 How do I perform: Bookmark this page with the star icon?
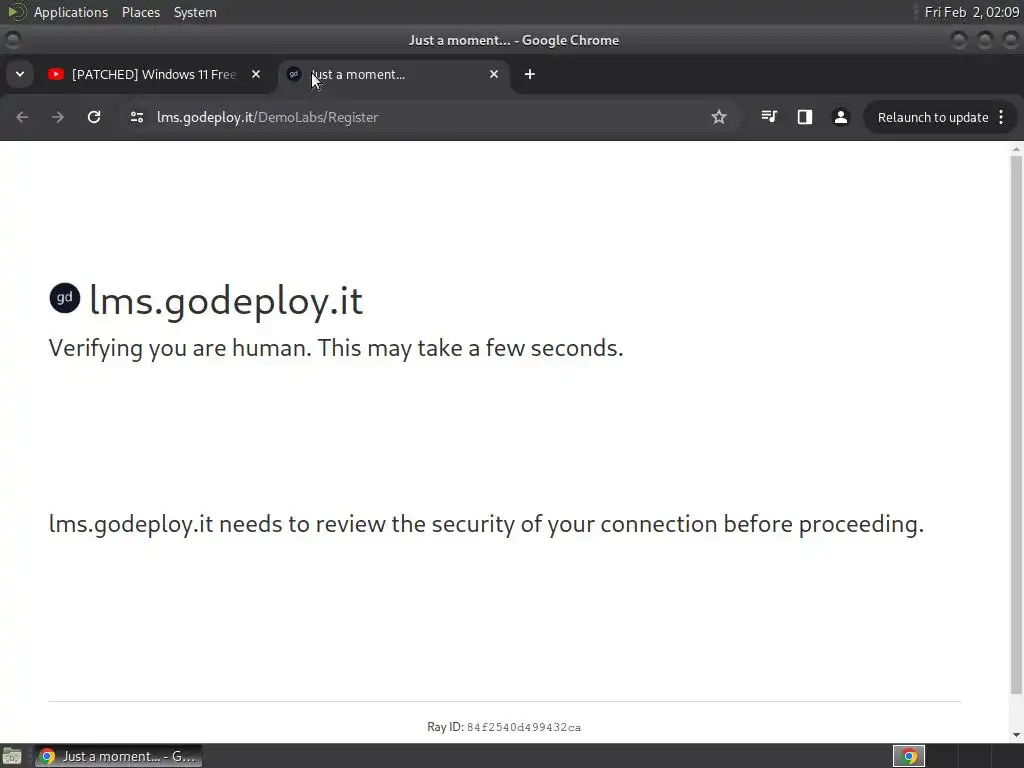[718, 117]
